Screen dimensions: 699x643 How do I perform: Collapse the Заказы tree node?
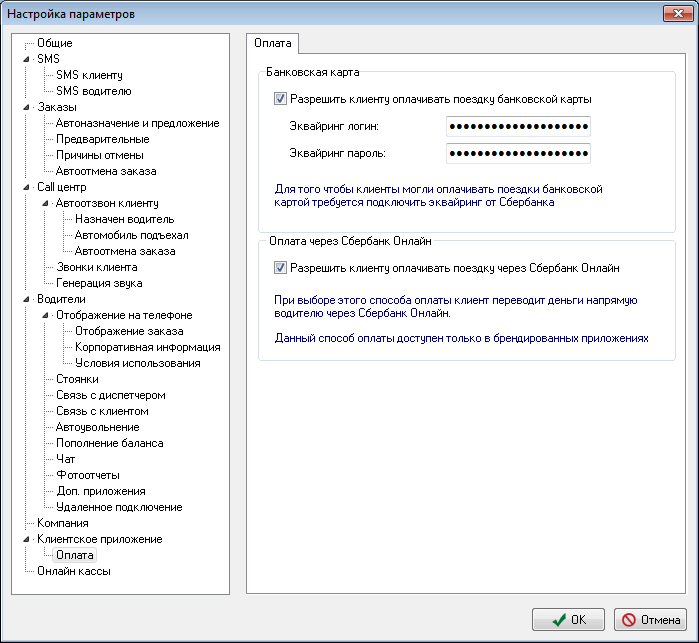(x=26, y=107)
